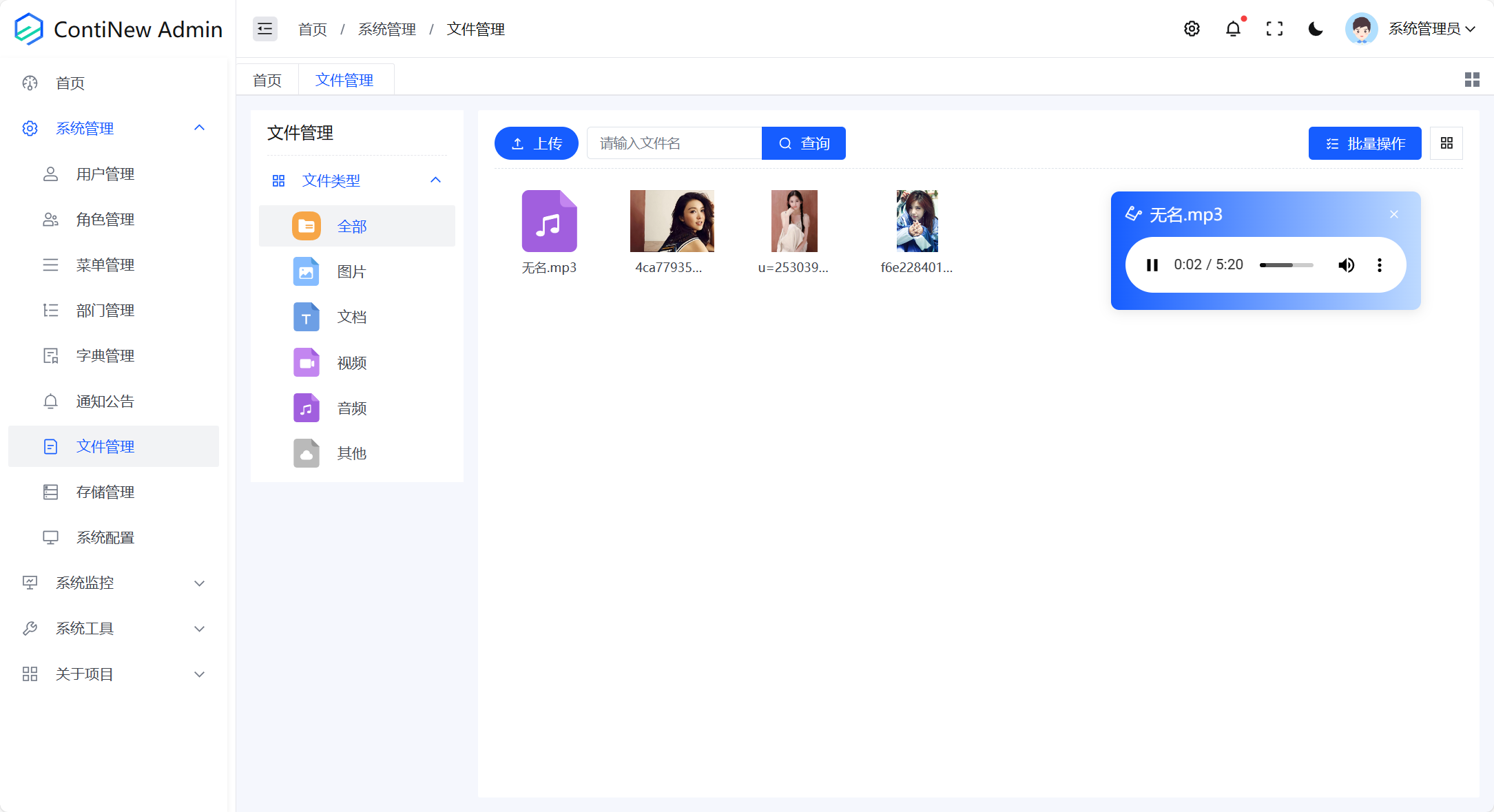Screen dimensions: 1494x812
Task: Switch to dark mode with the moon icon
Action: 1316,29
